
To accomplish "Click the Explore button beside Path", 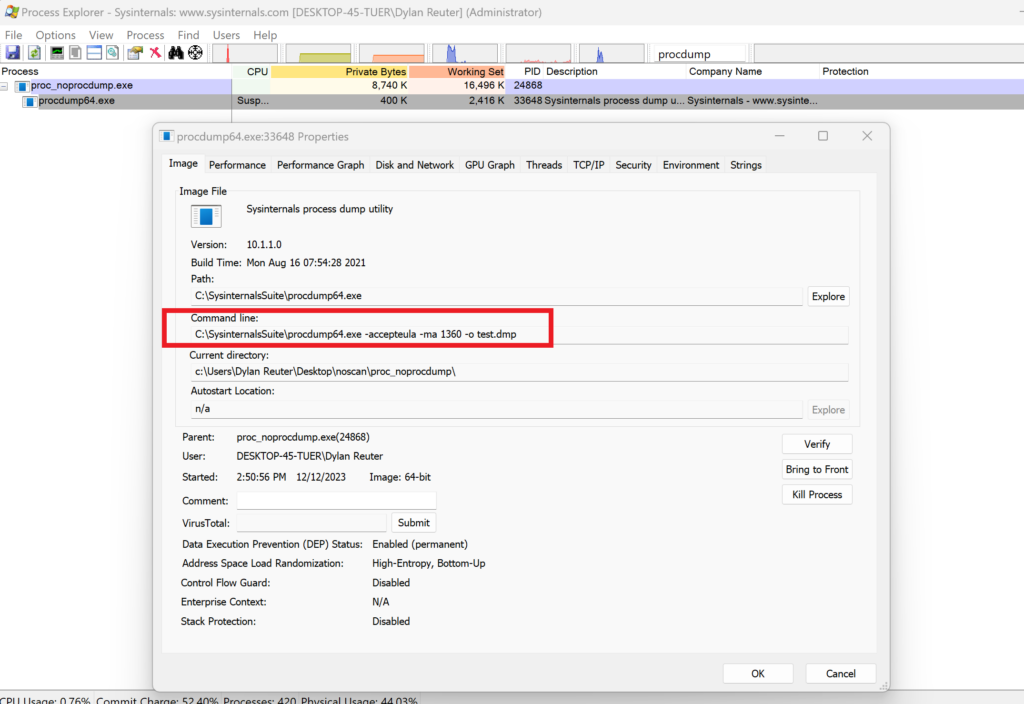I will point(828,296).
